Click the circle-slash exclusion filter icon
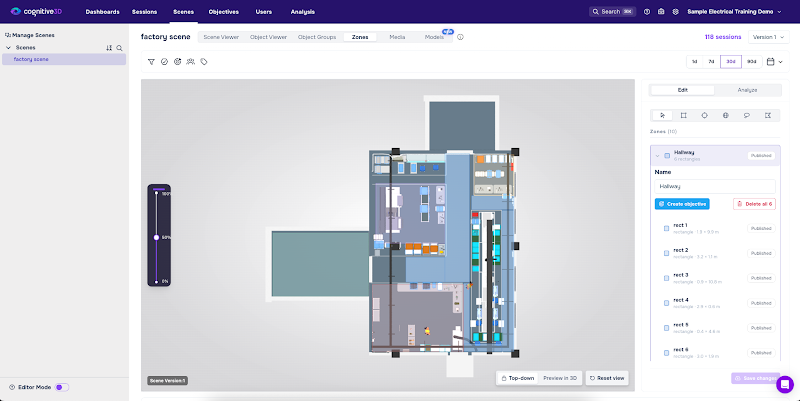Viewport: 800px width, 401px height. (x=164, y=62)
